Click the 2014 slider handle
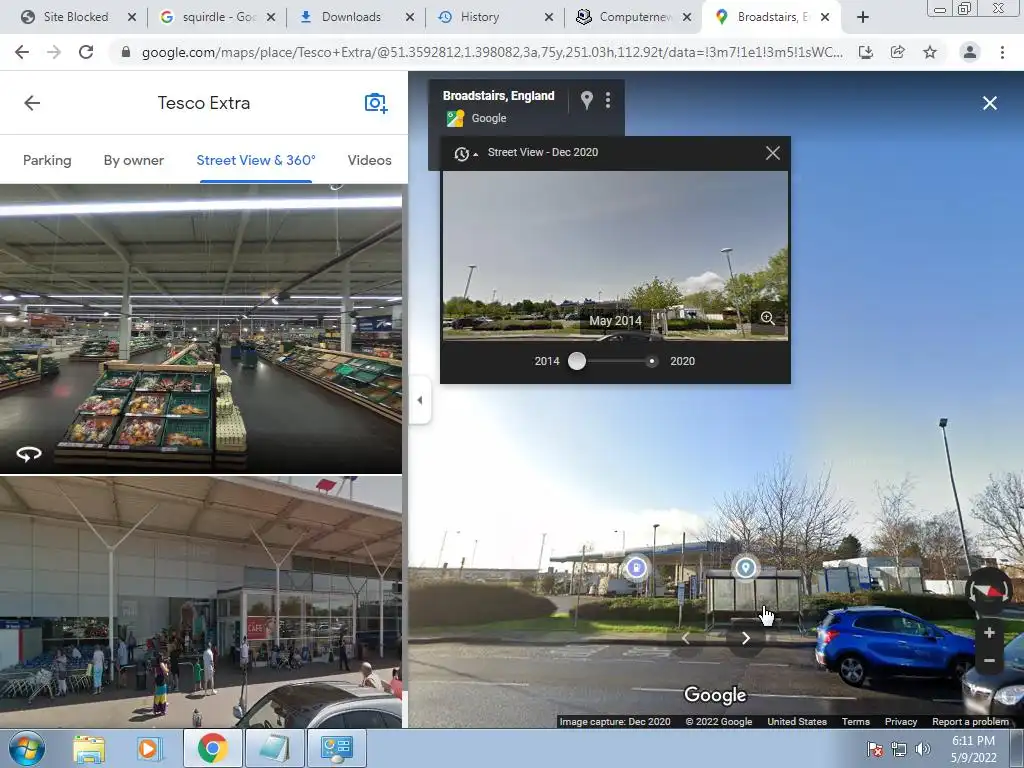This screenshot has width=1024, height=768. tap(577, 361)
